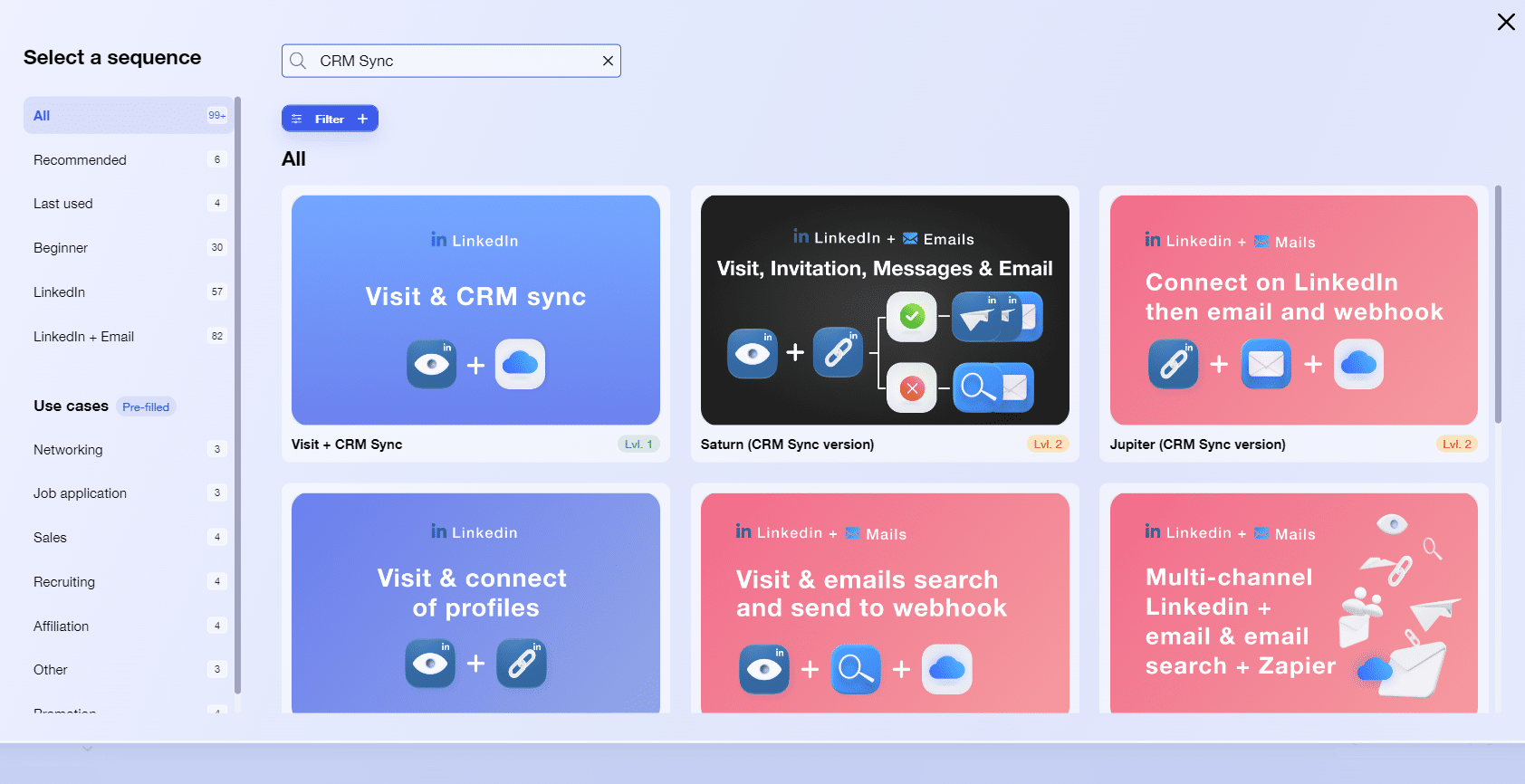Click the Lvl. 1 badge on Visit + CRM Sync
Viewport: 1525px width, 784px height.
(x=638, y=444)
